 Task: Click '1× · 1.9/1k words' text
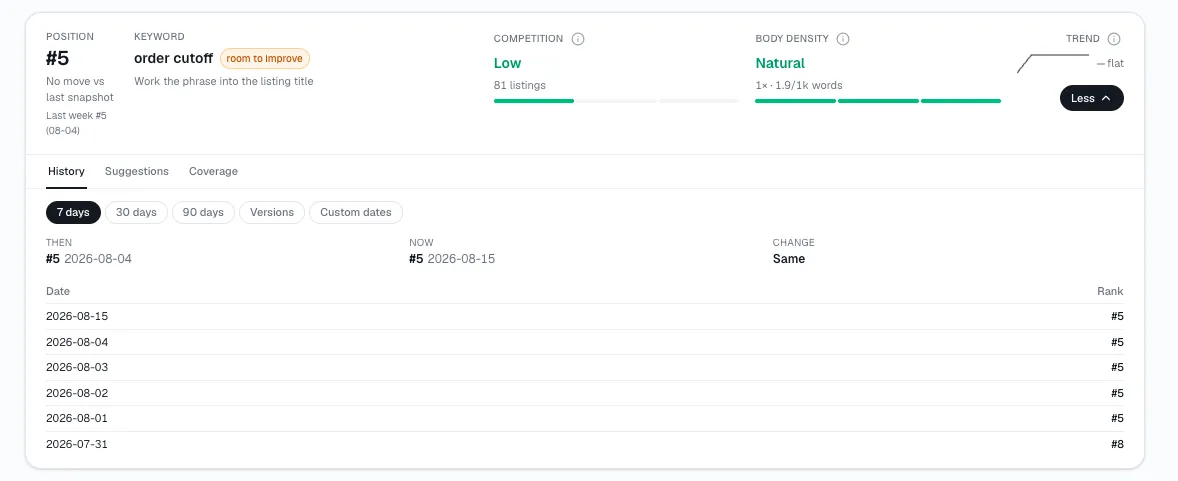tap(799, 85)
